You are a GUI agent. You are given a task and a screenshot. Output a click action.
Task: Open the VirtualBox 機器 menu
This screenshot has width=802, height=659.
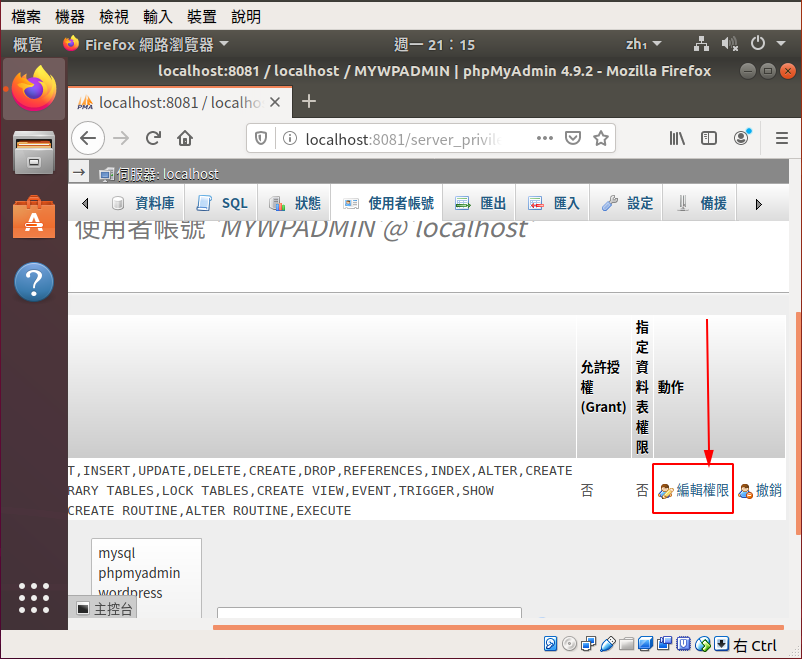point(70,16)
